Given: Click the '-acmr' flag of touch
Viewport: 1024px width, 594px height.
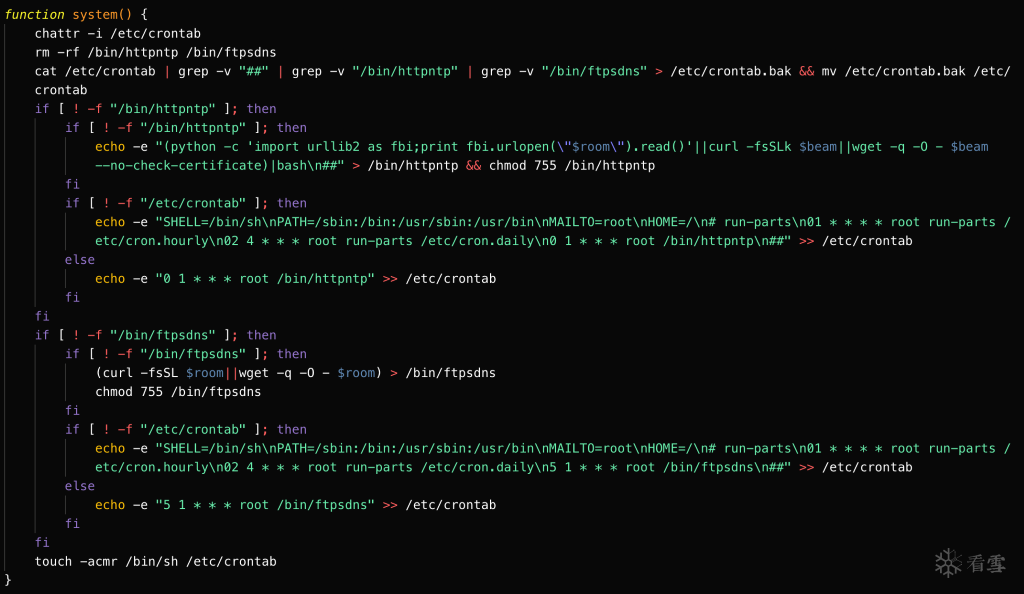Looking at the screenshot, I should click(99, 561).
